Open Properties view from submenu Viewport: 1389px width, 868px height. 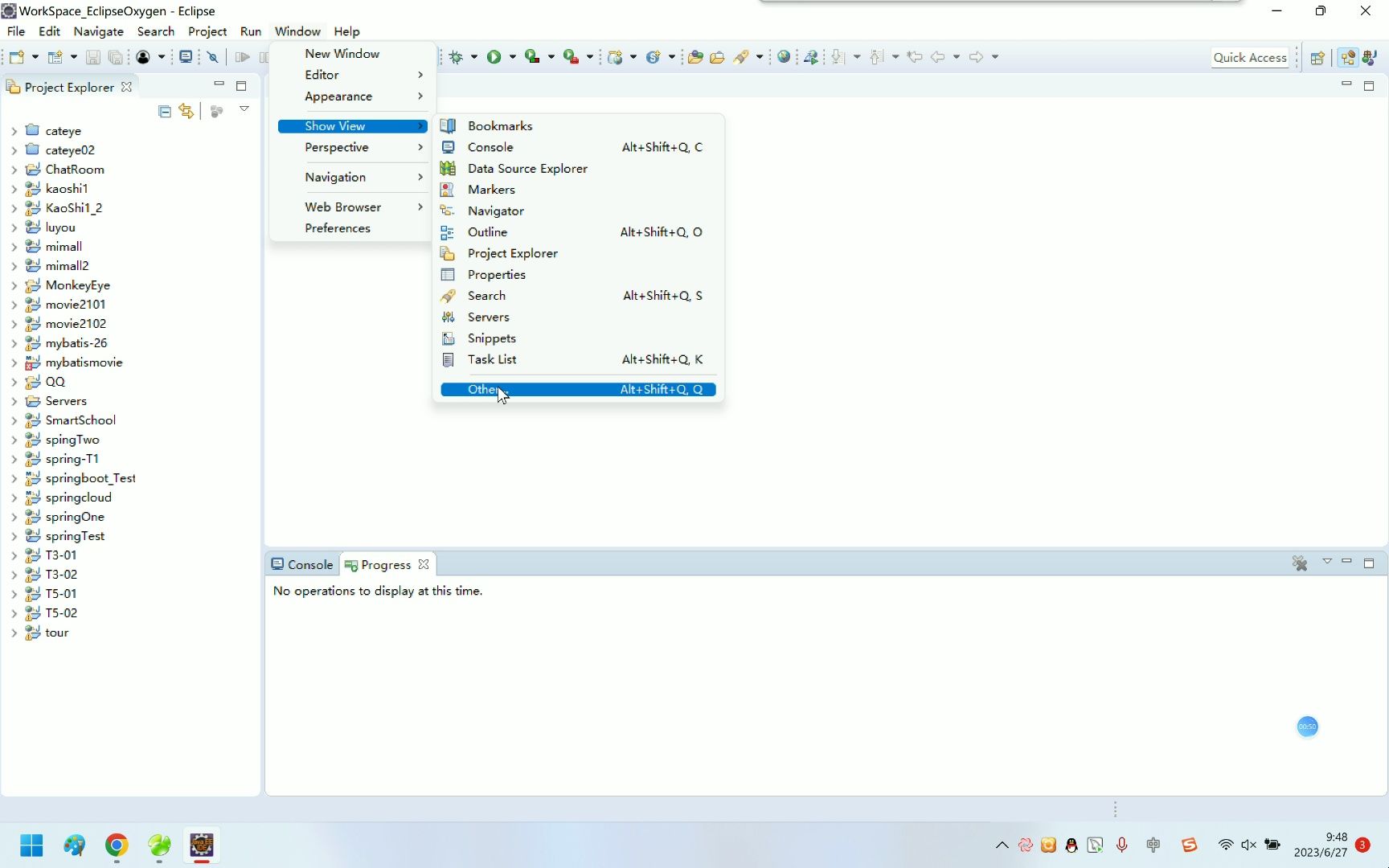[578, 275]
